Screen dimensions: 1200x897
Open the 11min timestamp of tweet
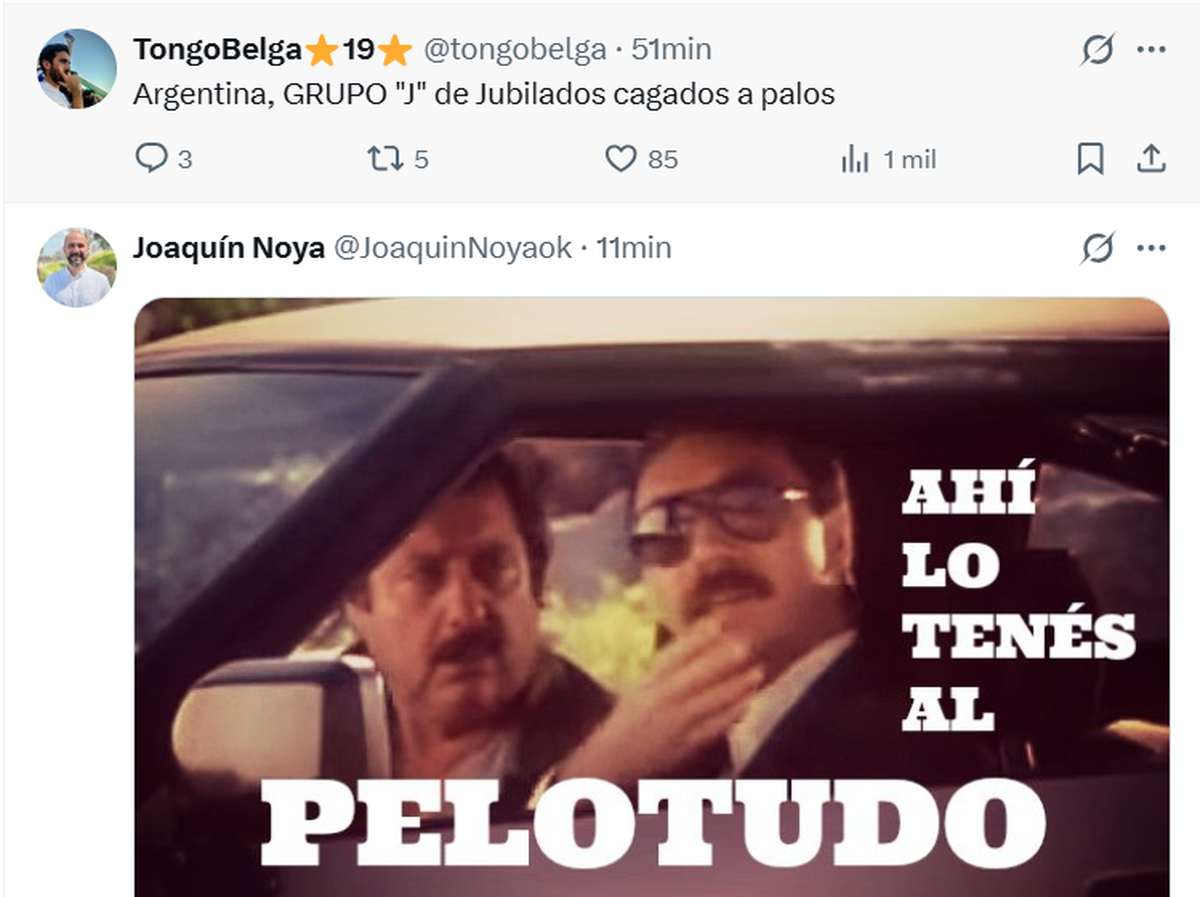tap(634, 248)
